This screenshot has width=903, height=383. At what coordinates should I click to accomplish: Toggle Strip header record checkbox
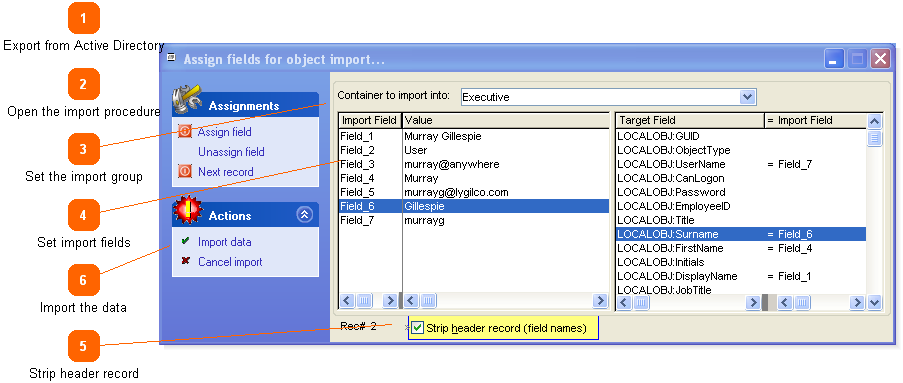coord(418,328)
